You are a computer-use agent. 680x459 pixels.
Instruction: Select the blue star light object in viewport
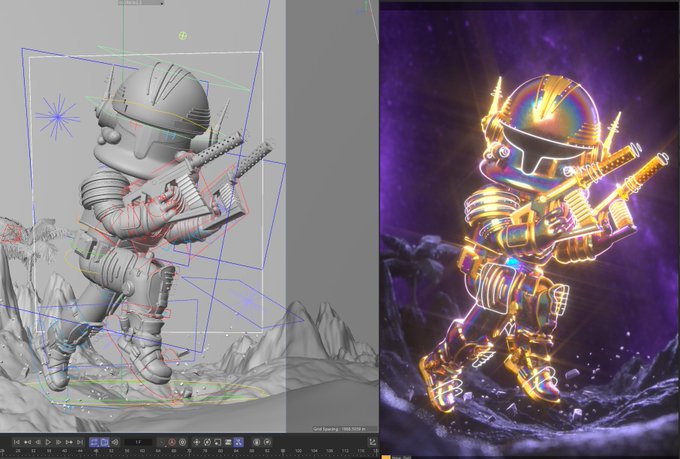58,117
